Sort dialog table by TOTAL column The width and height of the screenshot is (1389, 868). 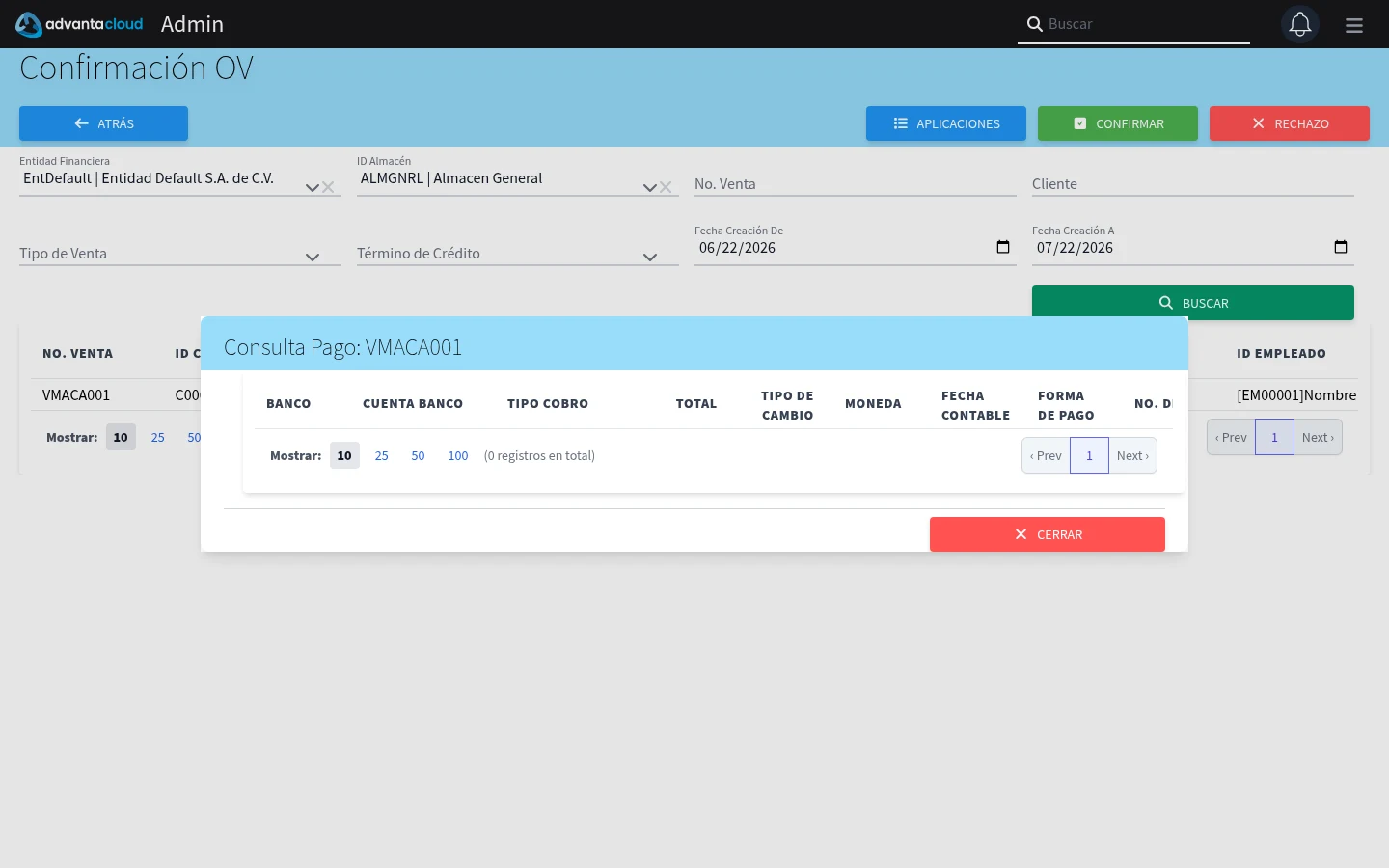pos(696,404)
